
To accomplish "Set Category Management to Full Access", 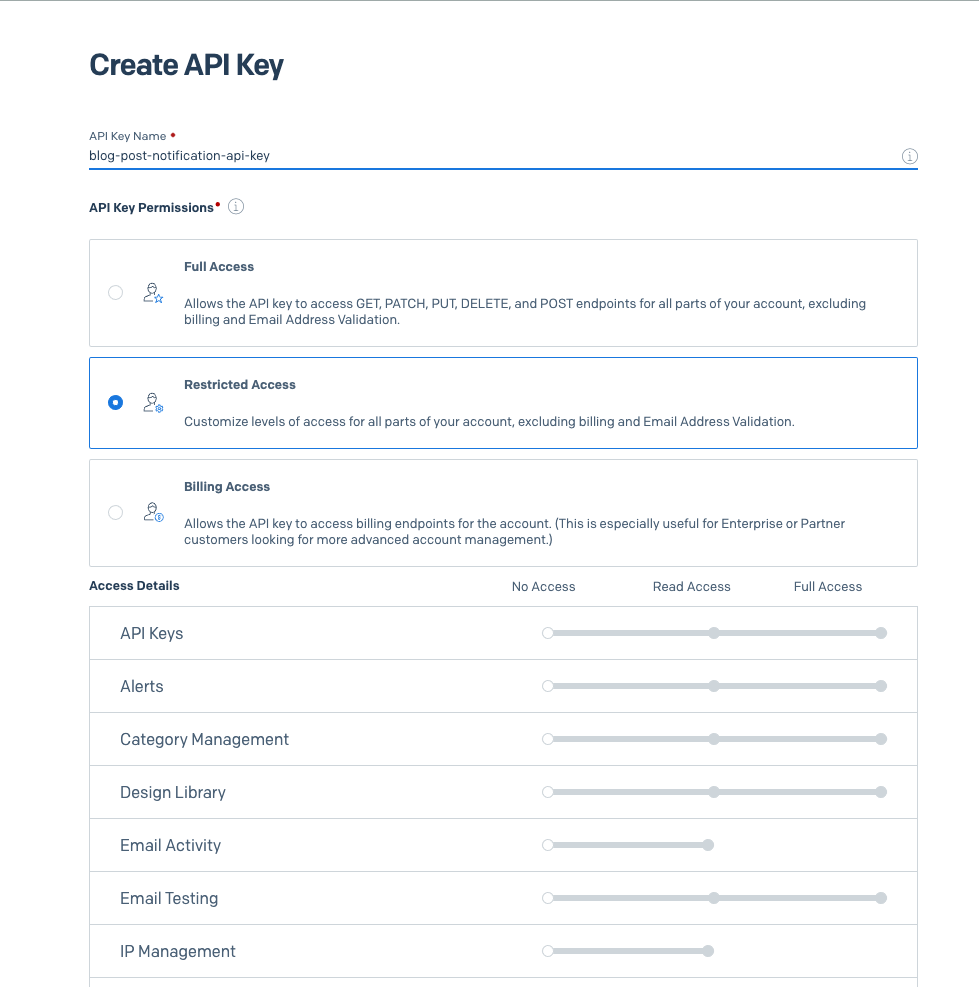I will pos(881,739).
